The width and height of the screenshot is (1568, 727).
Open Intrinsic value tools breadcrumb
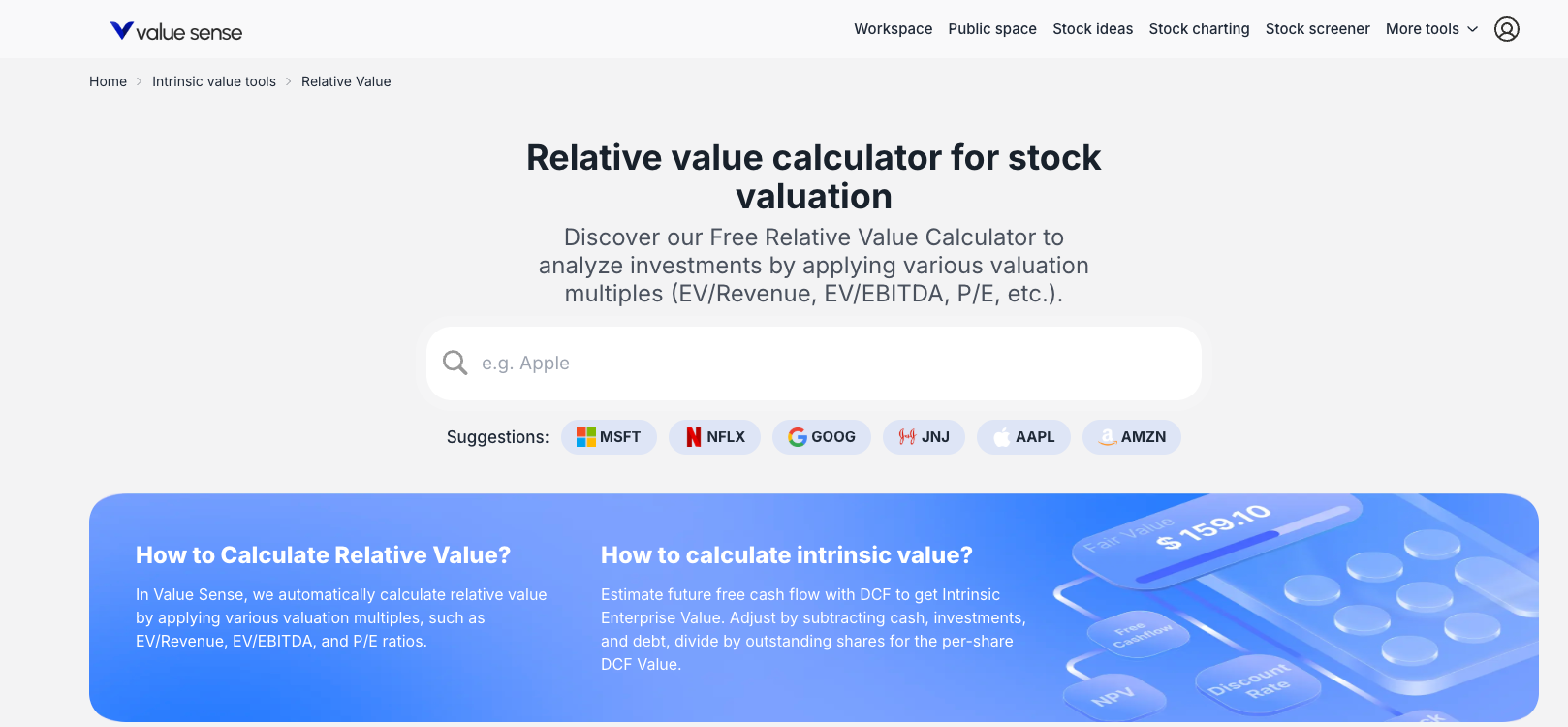pyautogui.click(x=214, y=81)
